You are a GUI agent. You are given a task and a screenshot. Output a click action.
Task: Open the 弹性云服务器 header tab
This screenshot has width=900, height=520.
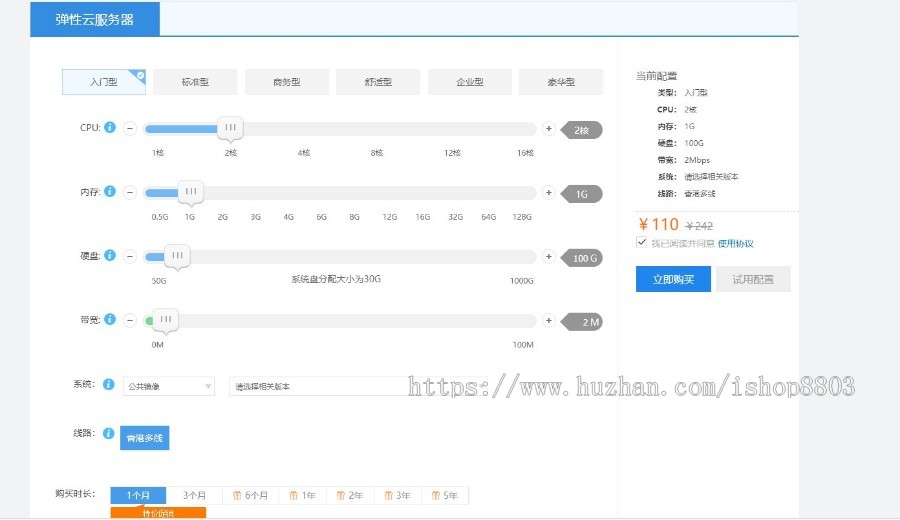pyautogui.click(x=95, y=20)
